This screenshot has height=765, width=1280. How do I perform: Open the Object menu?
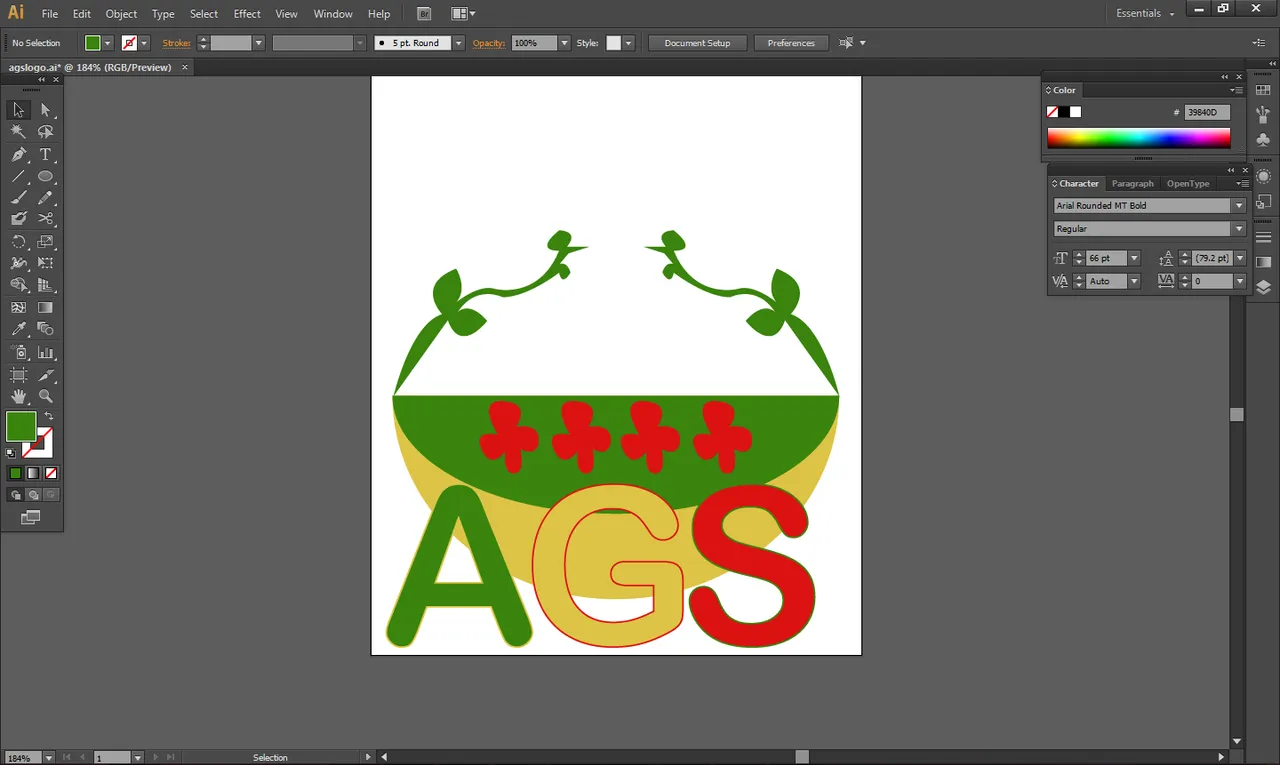(x=121, y=14)
